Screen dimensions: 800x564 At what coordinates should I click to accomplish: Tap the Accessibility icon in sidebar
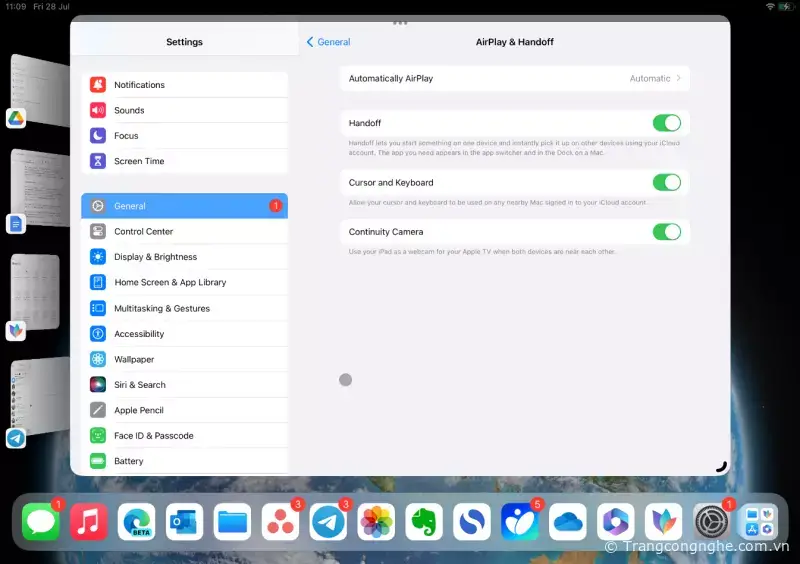tap(98, 334)
